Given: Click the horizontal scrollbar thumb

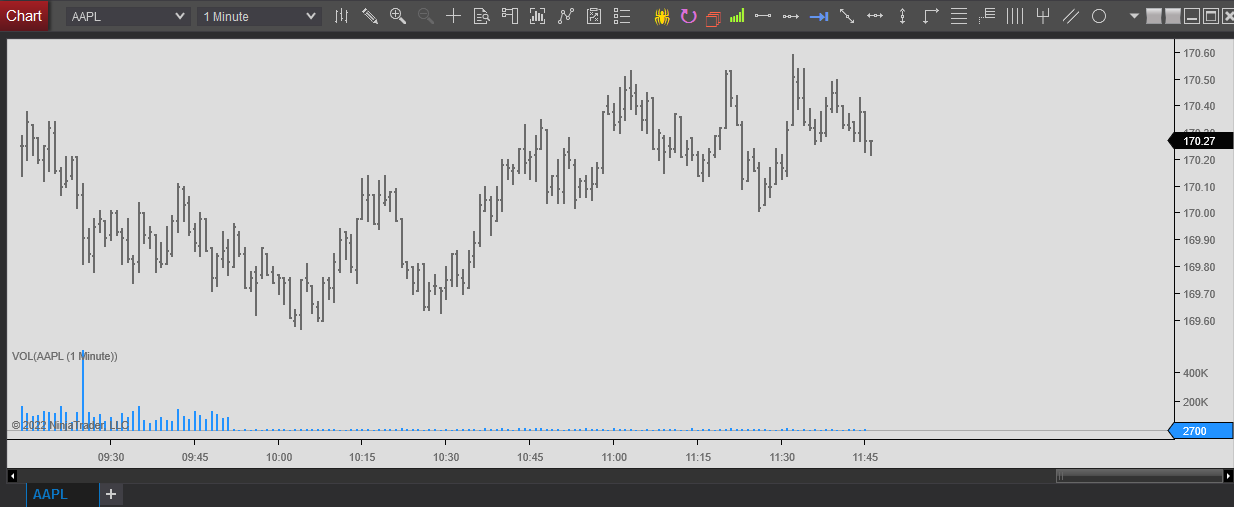Looking at the screenshot, I should 1138,476.
